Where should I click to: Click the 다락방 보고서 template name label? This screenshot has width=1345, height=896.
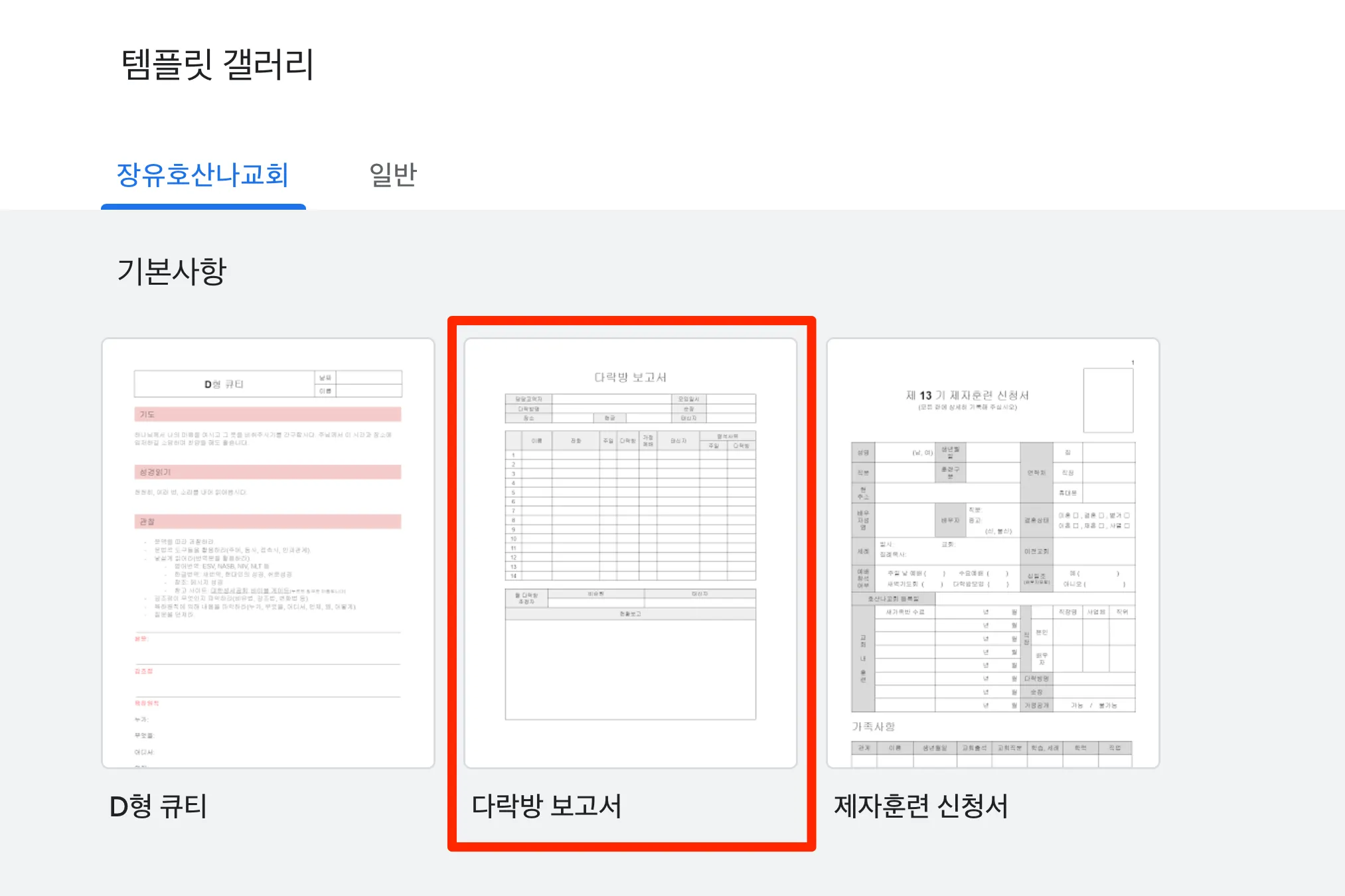point(546,806)
